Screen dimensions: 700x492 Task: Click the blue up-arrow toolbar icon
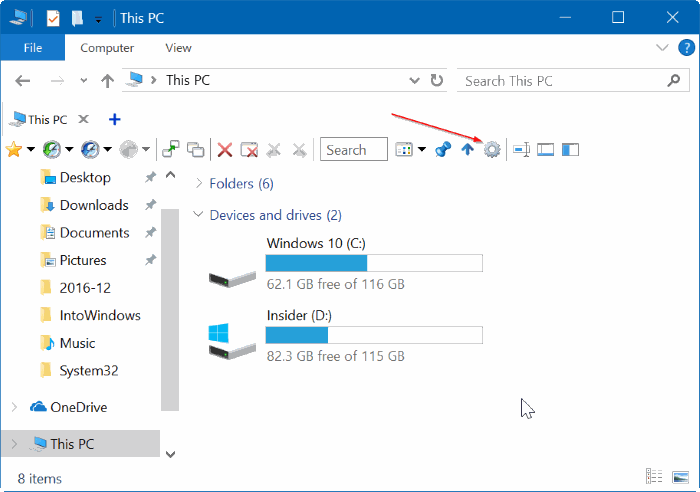pyautogui.click(x=467, y=150)
